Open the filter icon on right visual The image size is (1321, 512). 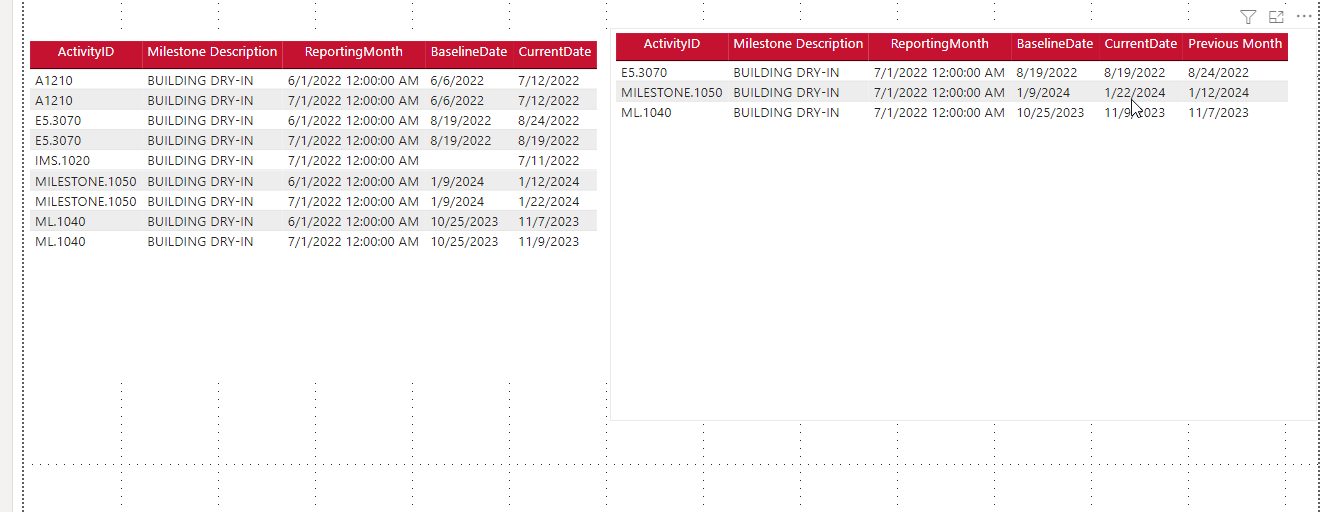click(x=1248, y=17)
